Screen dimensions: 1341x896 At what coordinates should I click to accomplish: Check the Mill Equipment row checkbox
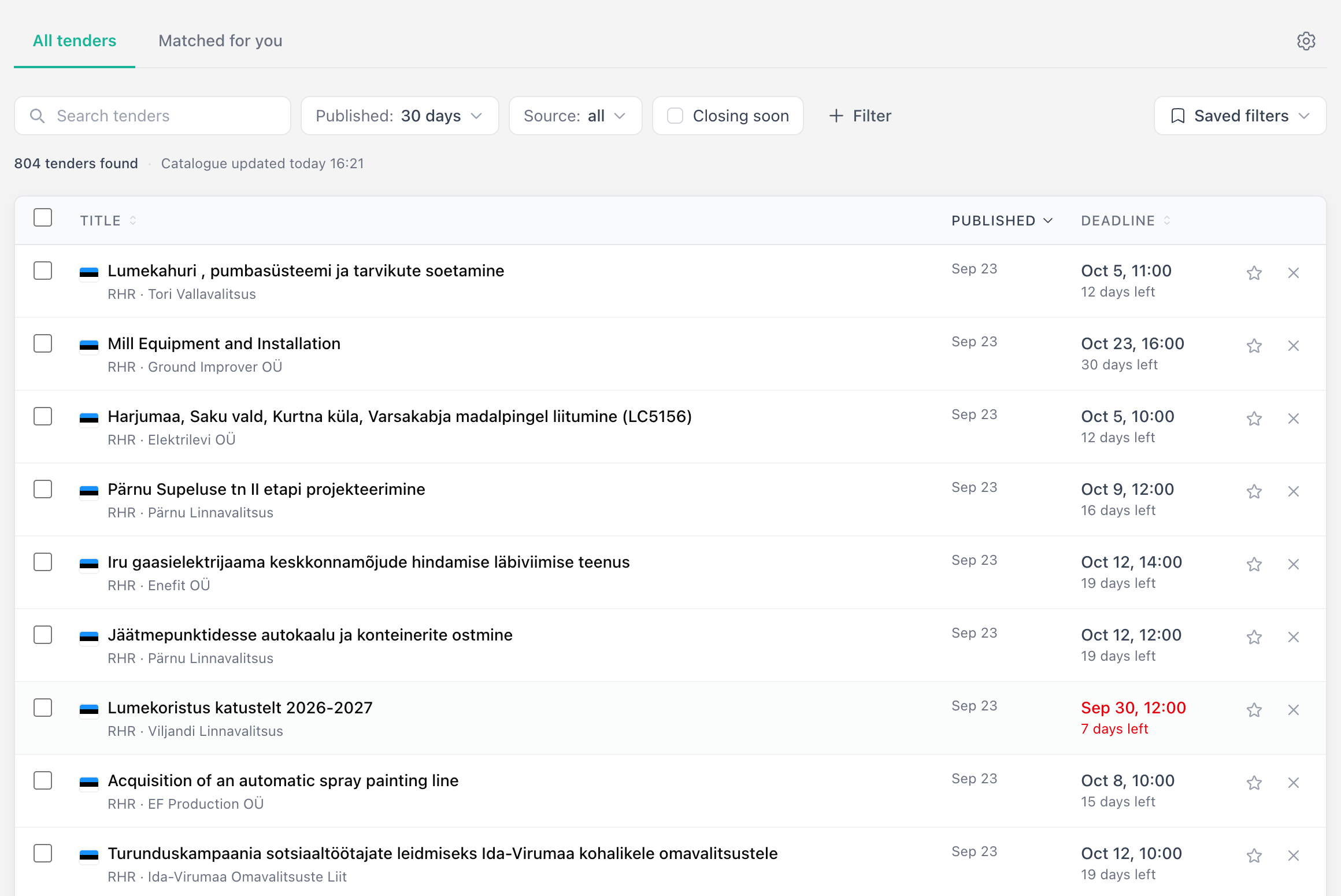coord(43,343)
